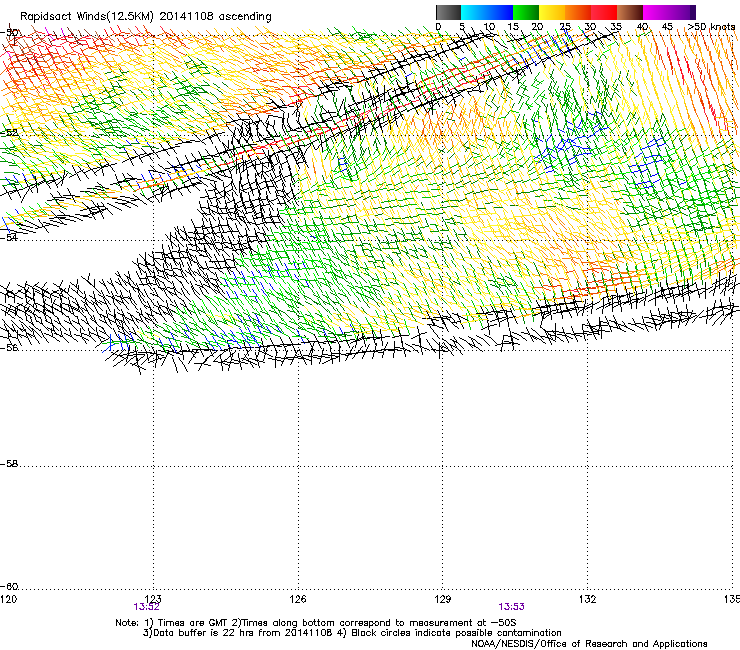The height and width of the screenshot is (650, 740).
Task: Click the title text 'Rapidscat Winds(12.5KM)'
Action: pyautogui.click(x=87, y=16)
